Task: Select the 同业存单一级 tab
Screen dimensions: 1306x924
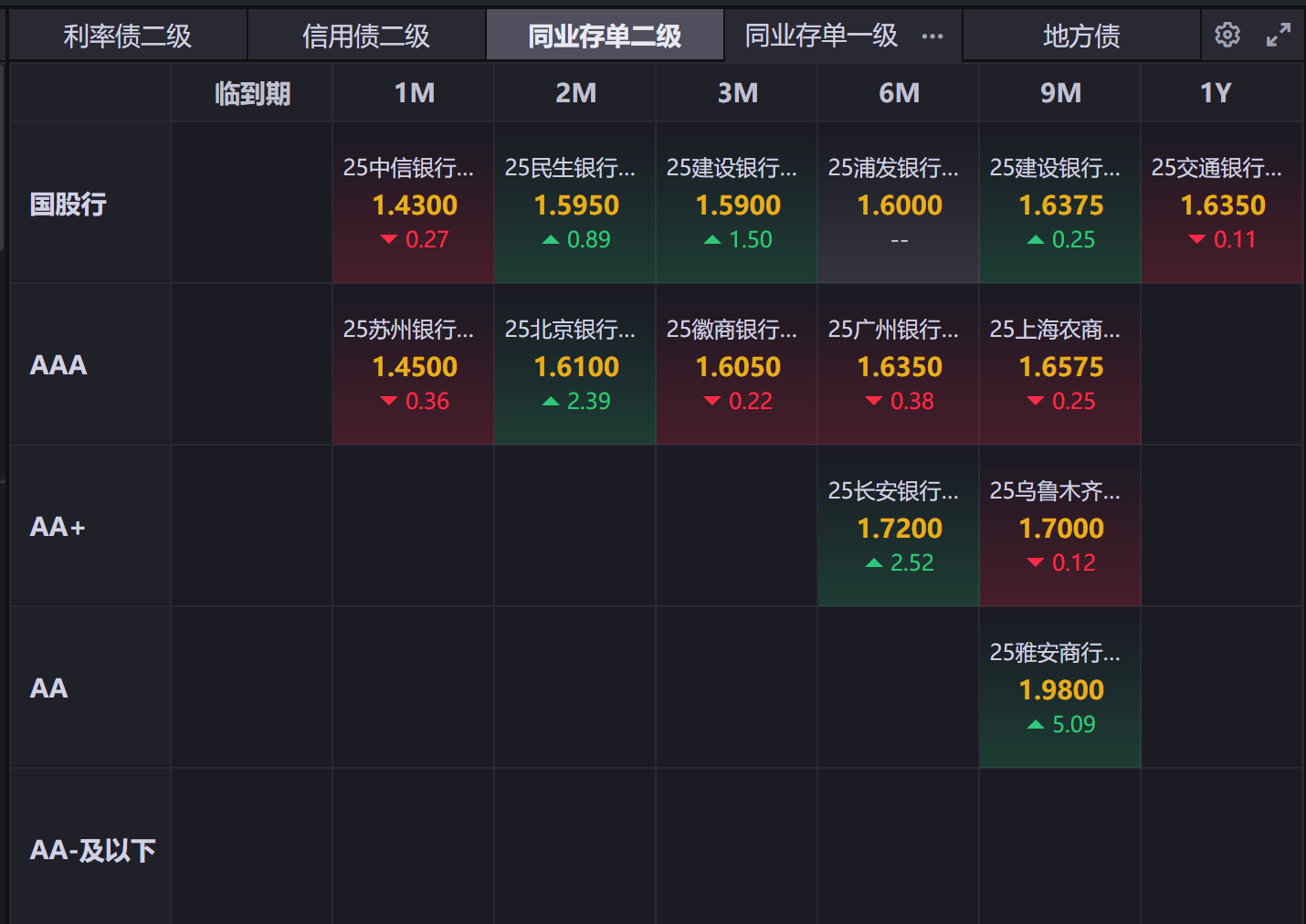Action: click(821, 36)
